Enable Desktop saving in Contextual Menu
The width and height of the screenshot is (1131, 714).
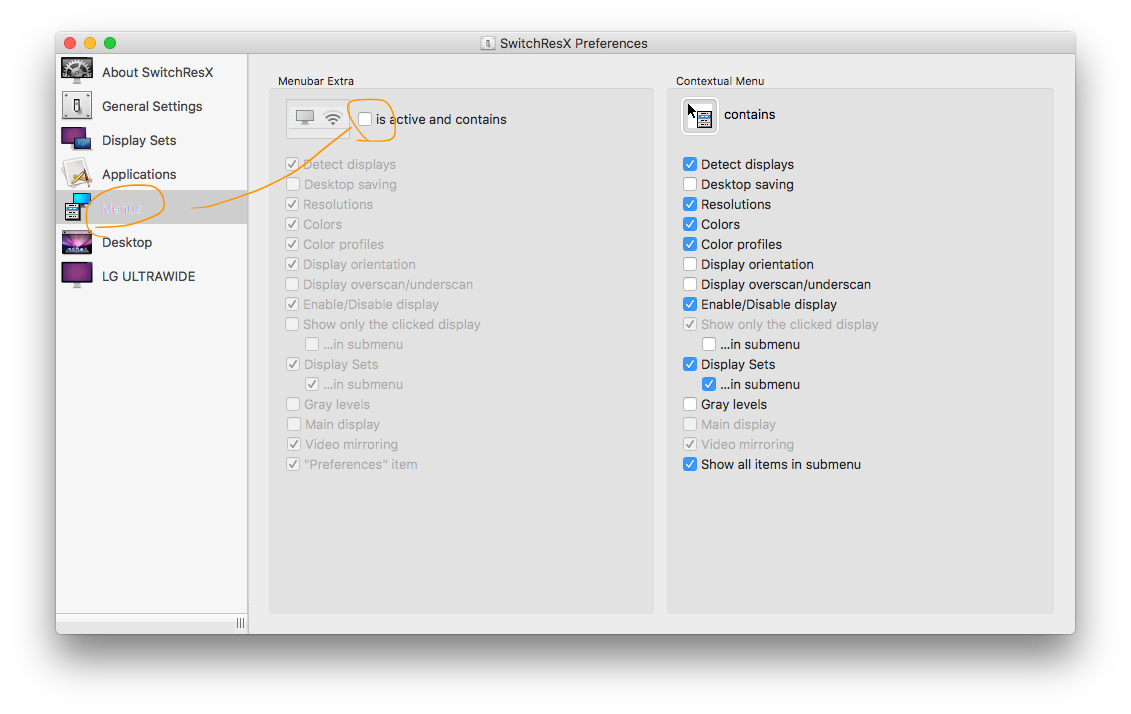[690, 184]
